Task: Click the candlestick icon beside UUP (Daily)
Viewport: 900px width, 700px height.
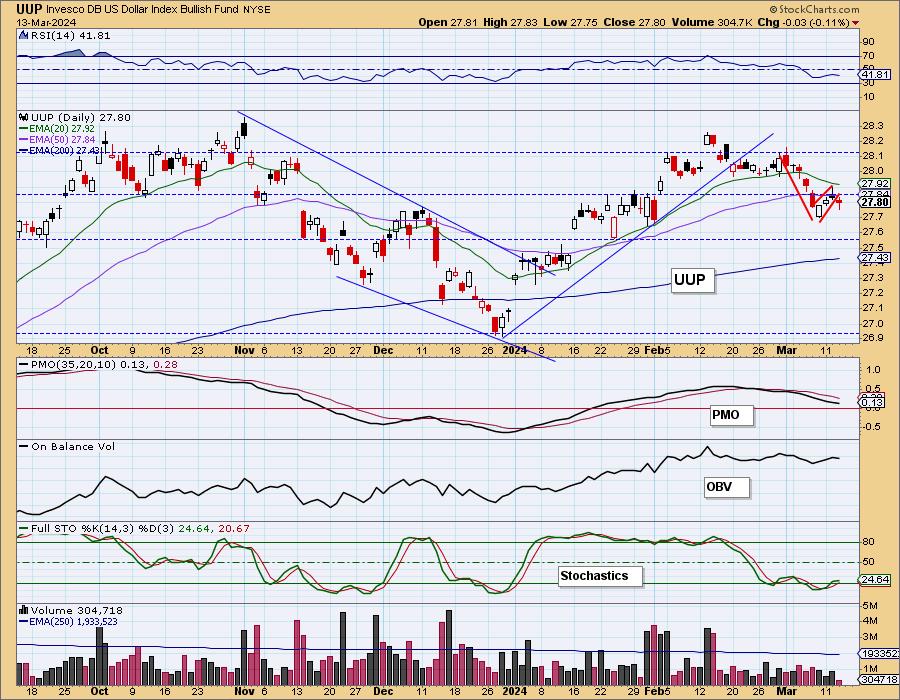Action: (x=24, y=117)
